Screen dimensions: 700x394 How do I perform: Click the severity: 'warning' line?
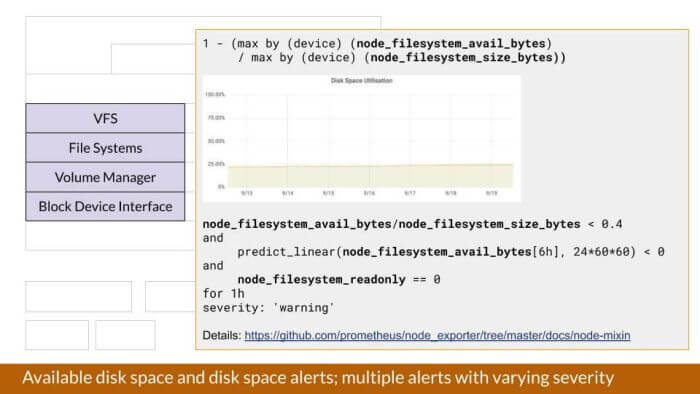(x=269, y=308)
